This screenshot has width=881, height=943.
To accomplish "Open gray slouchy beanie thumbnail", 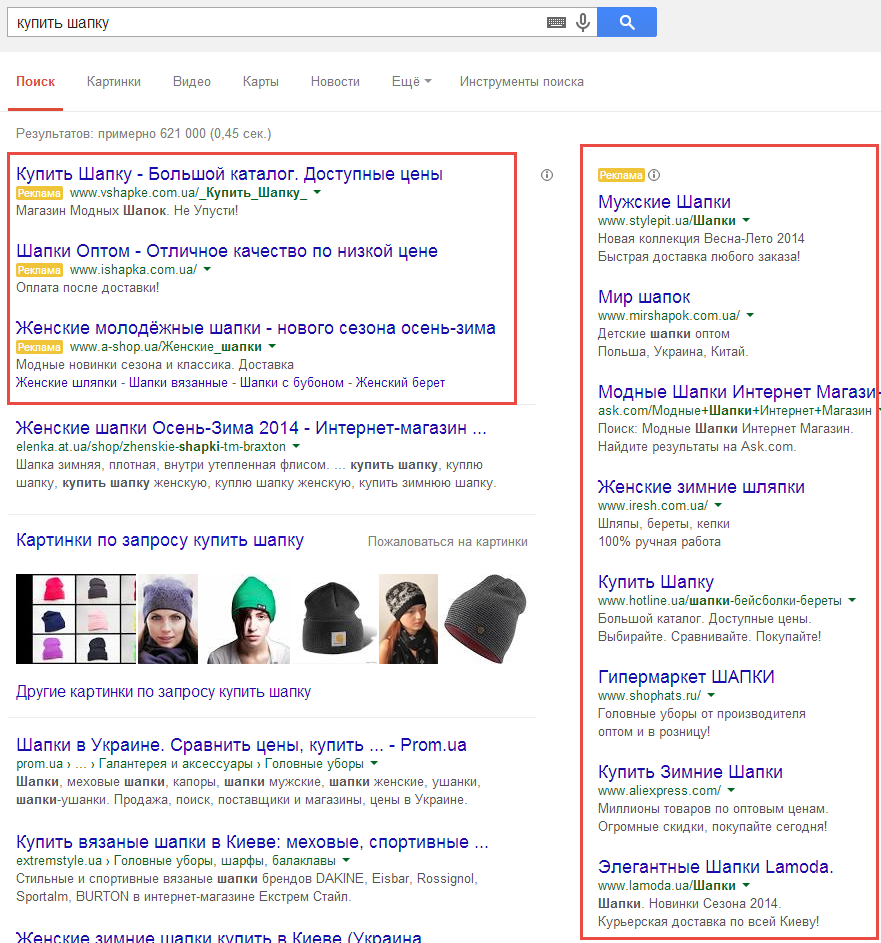I will [x=486, y=619].
